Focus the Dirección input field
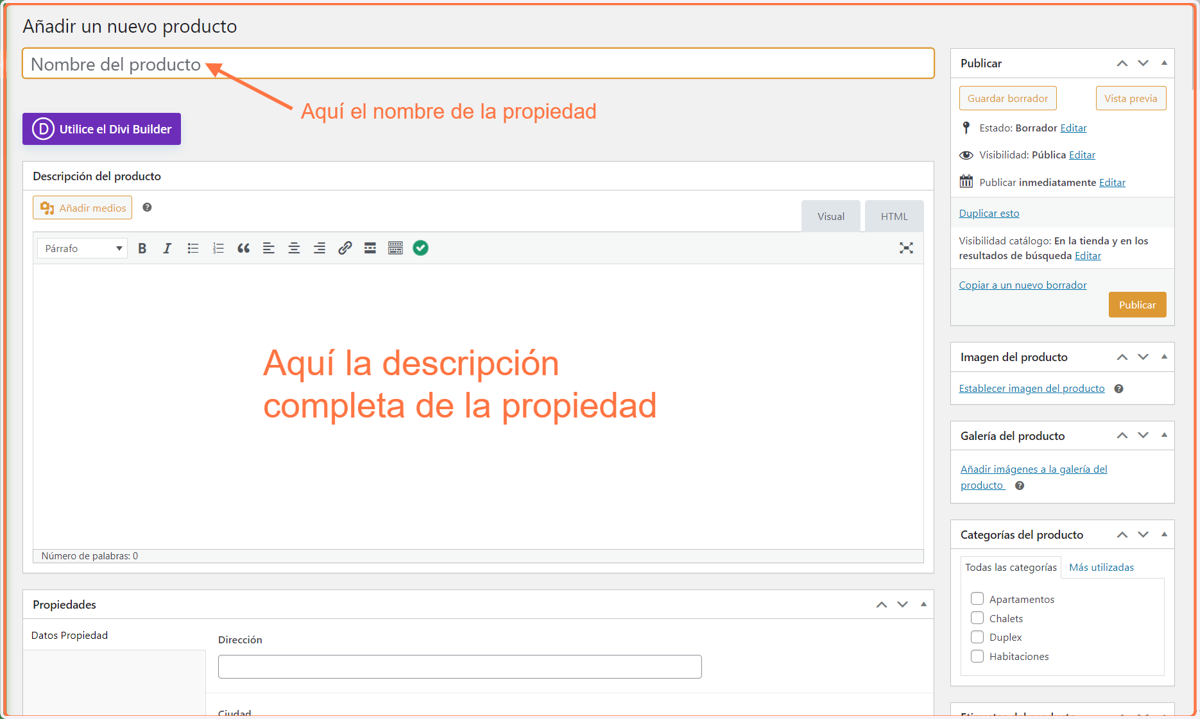Screen dimensions: 1200x719 tap(460, 666)
